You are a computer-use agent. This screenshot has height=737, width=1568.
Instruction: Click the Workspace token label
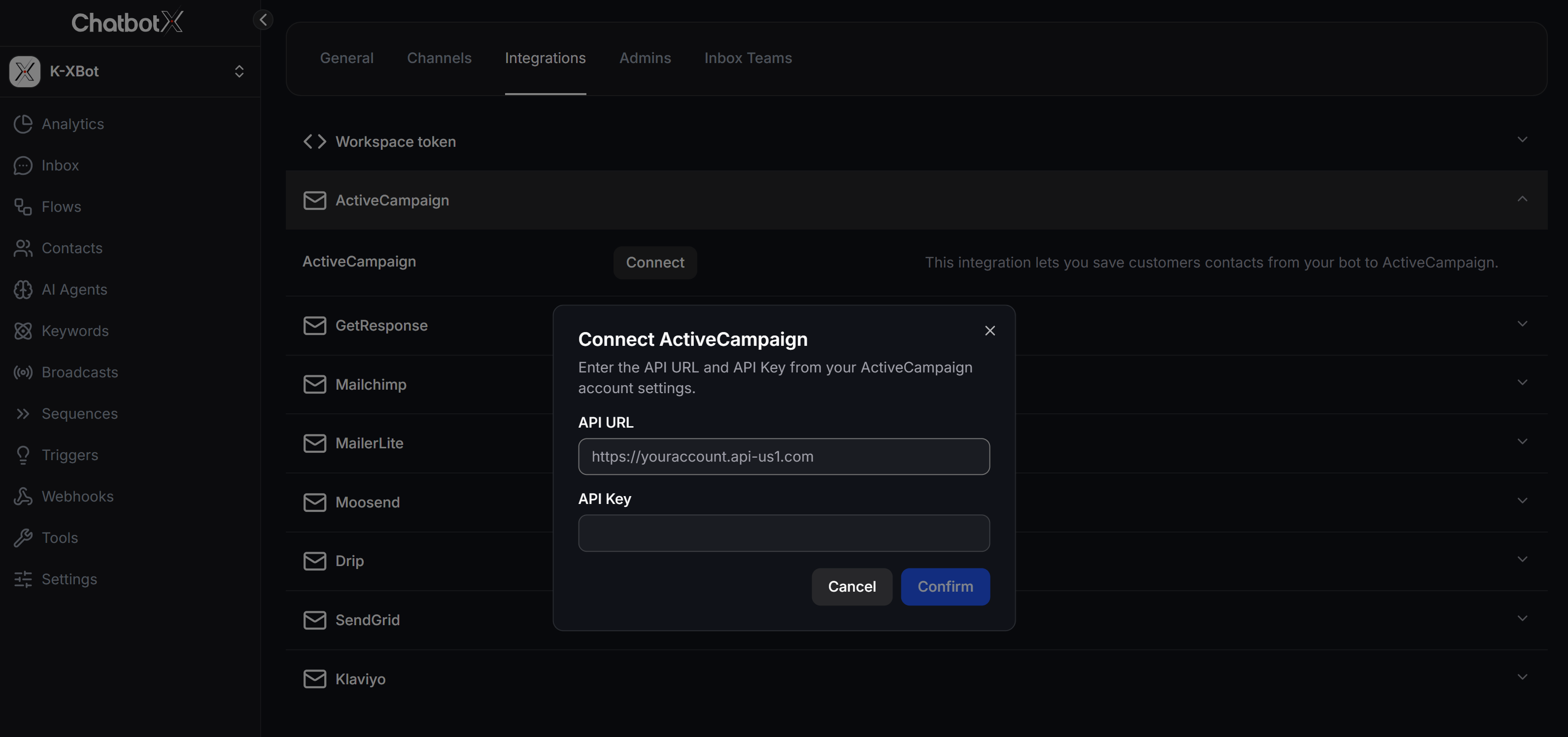396,141
